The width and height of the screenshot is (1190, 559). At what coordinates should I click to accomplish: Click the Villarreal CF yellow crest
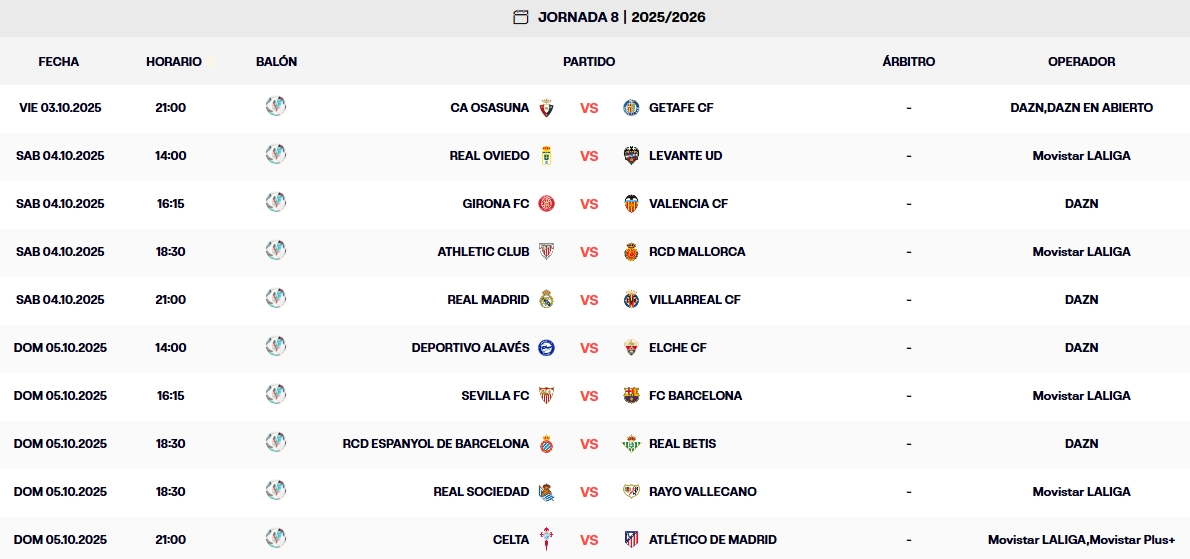[x=631, y=300]
